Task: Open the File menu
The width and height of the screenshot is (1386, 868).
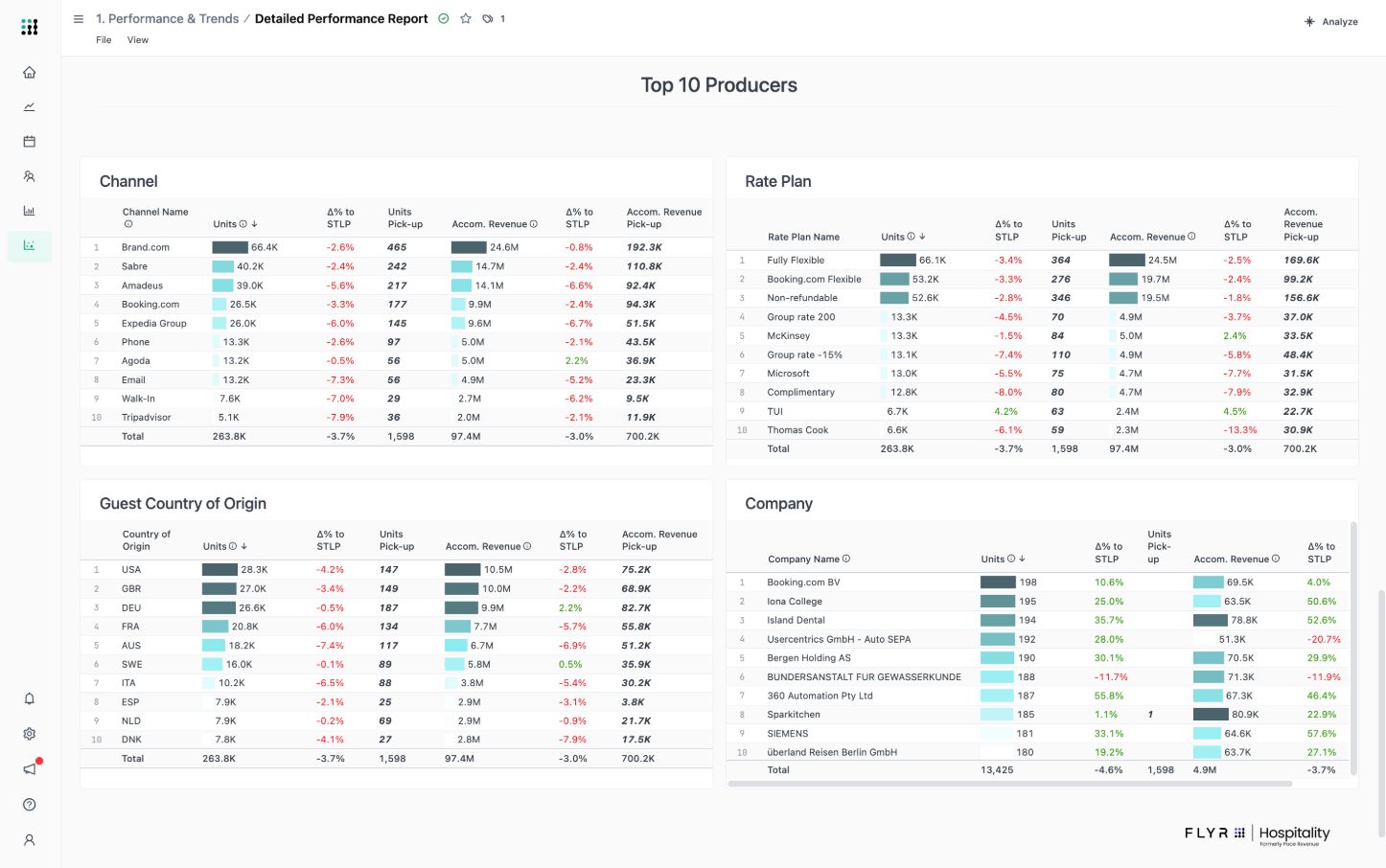Action: click(x=104, y=40)
